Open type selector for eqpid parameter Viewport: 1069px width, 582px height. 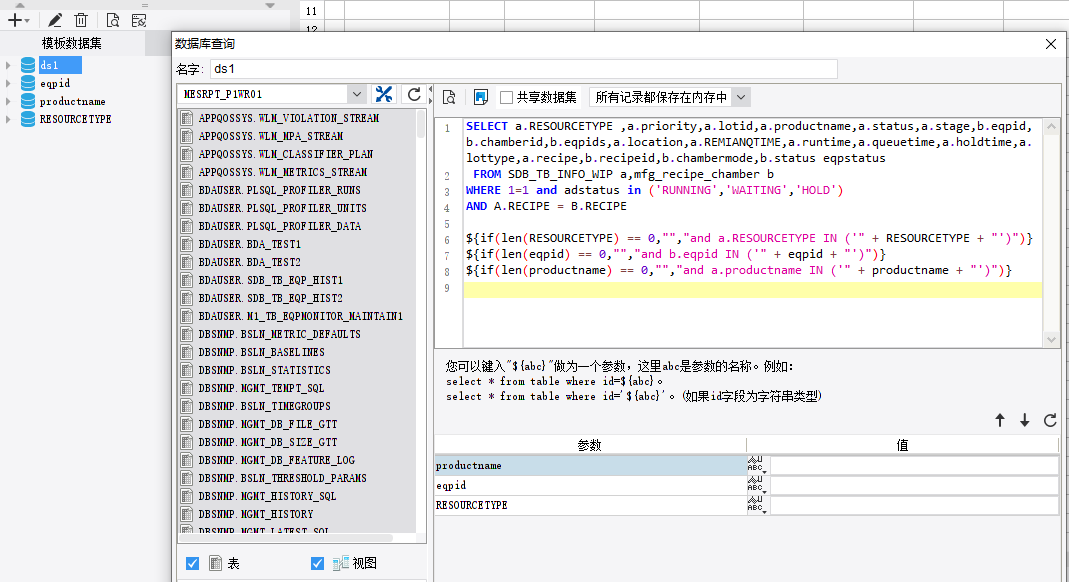757,485
